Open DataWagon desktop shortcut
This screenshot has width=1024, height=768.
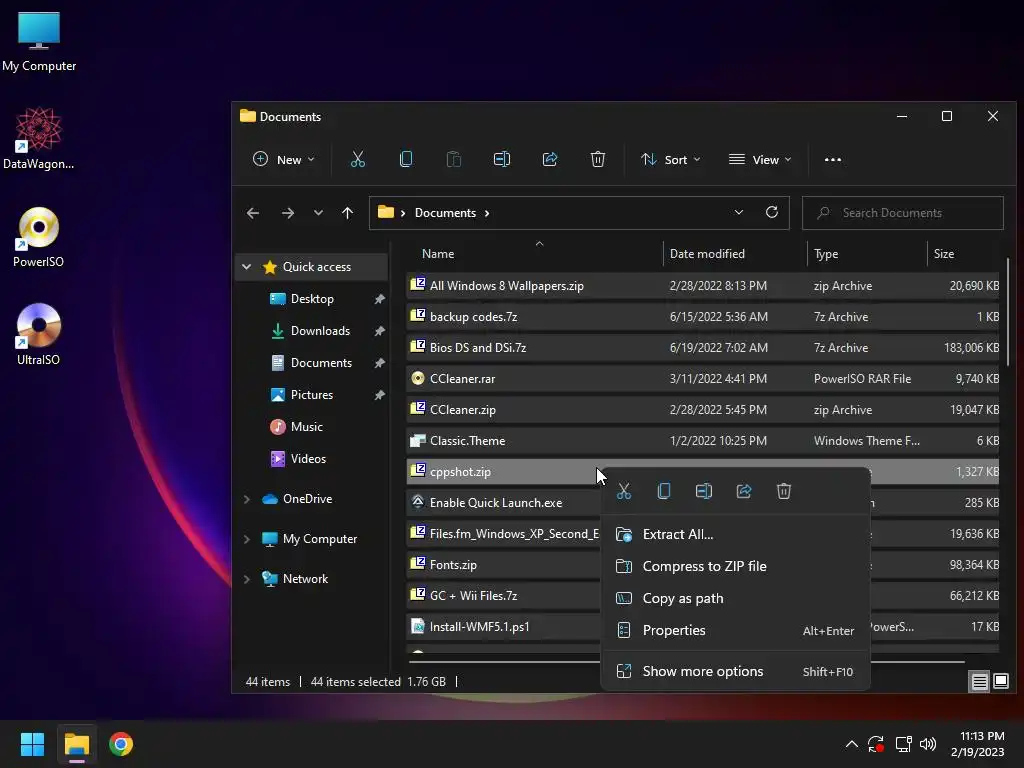click(x=39, y=139)
